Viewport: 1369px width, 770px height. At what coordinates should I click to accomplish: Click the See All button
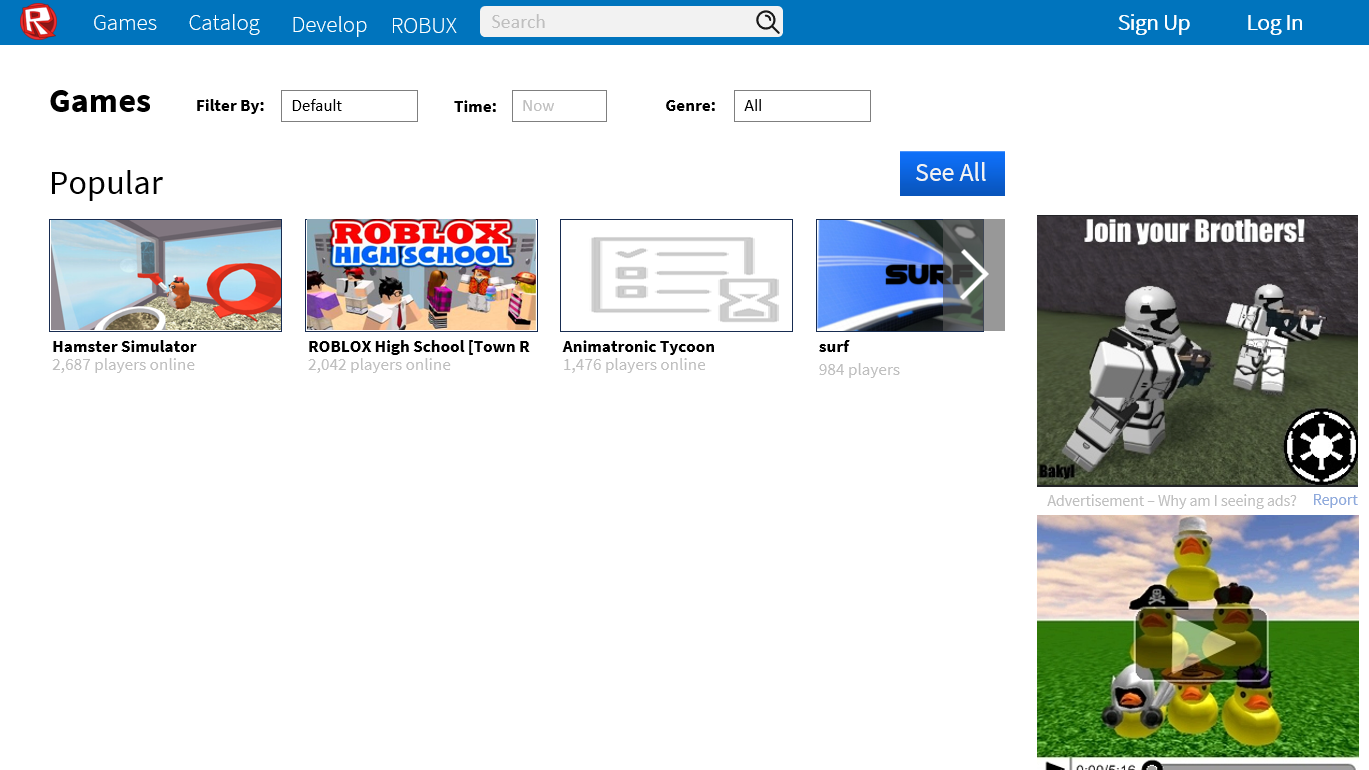[952, 173]
